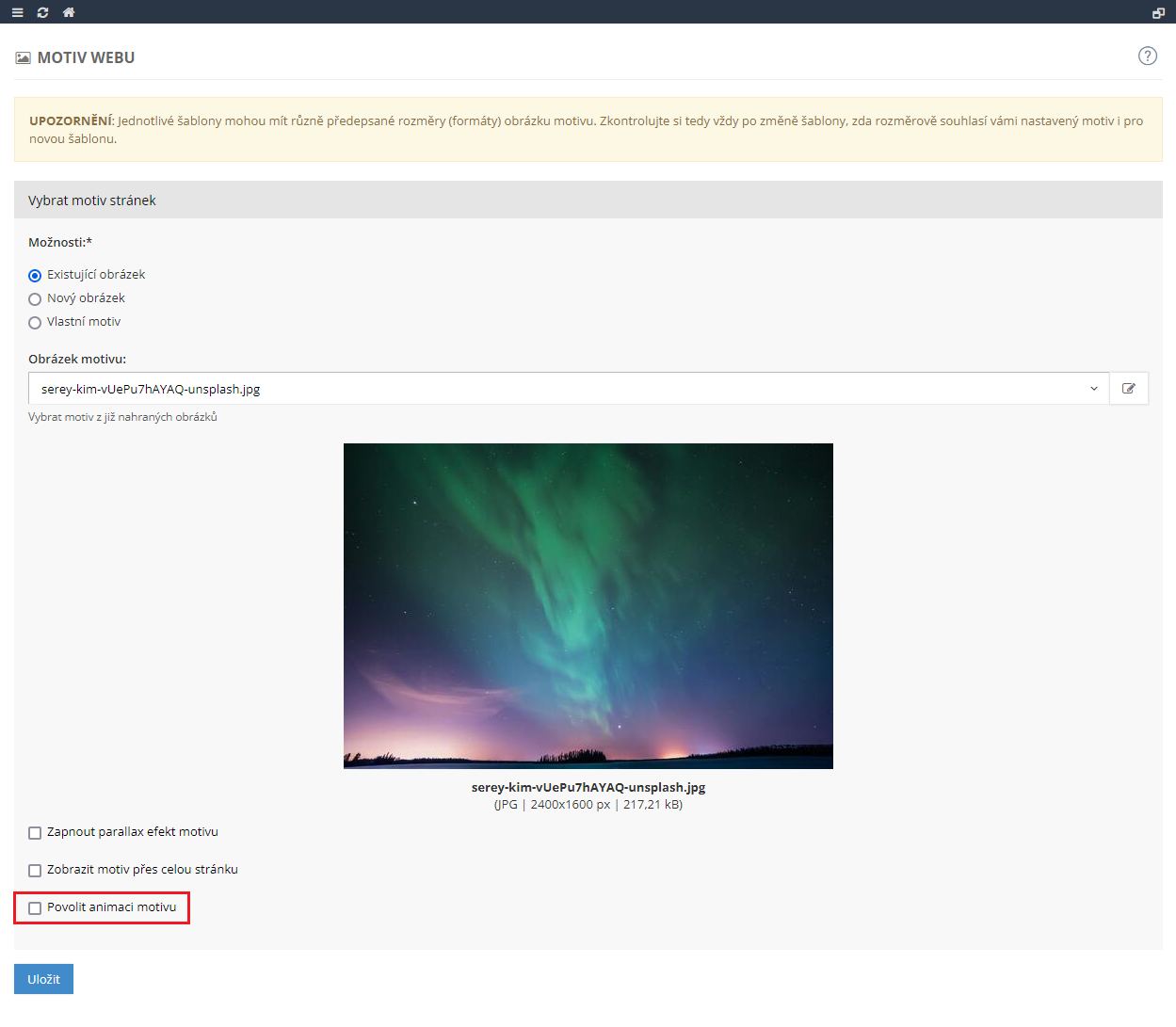Image resolution: width=1176 pixels, height=1027 pixels.
Task: Click the refresh icon in top bar
Action: tap(42, 12)
